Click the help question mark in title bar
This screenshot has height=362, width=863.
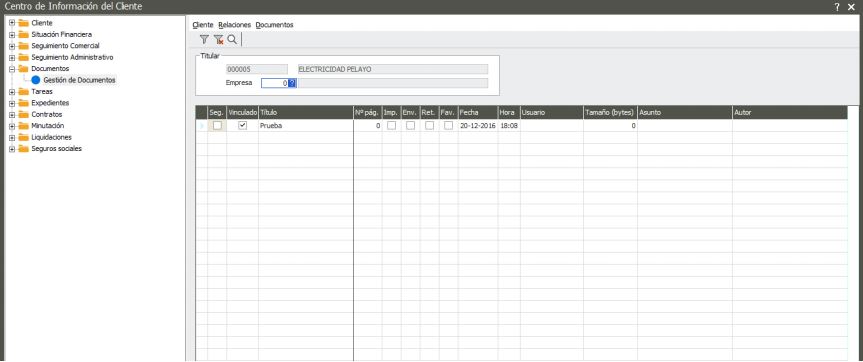(x=837, y=7)
